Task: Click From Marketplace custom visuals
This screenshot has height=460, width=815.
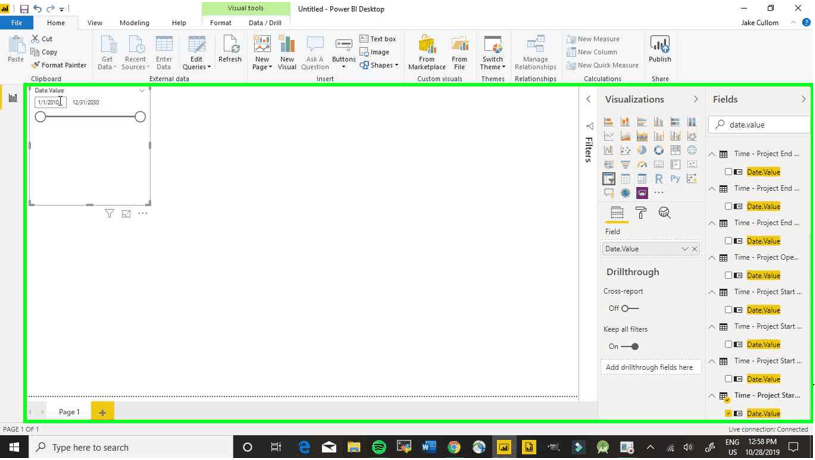Action: tap(427, 53)
